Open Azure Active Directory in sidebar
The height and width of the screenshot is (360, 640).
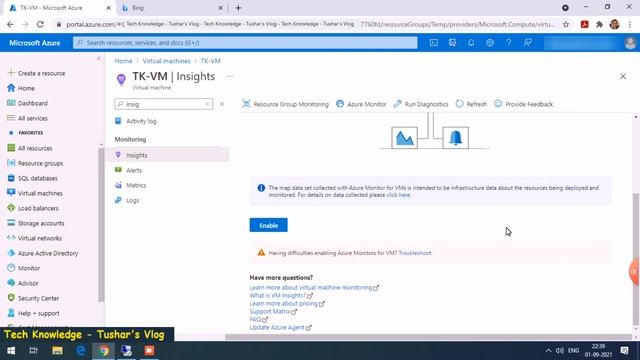[42, 253]
